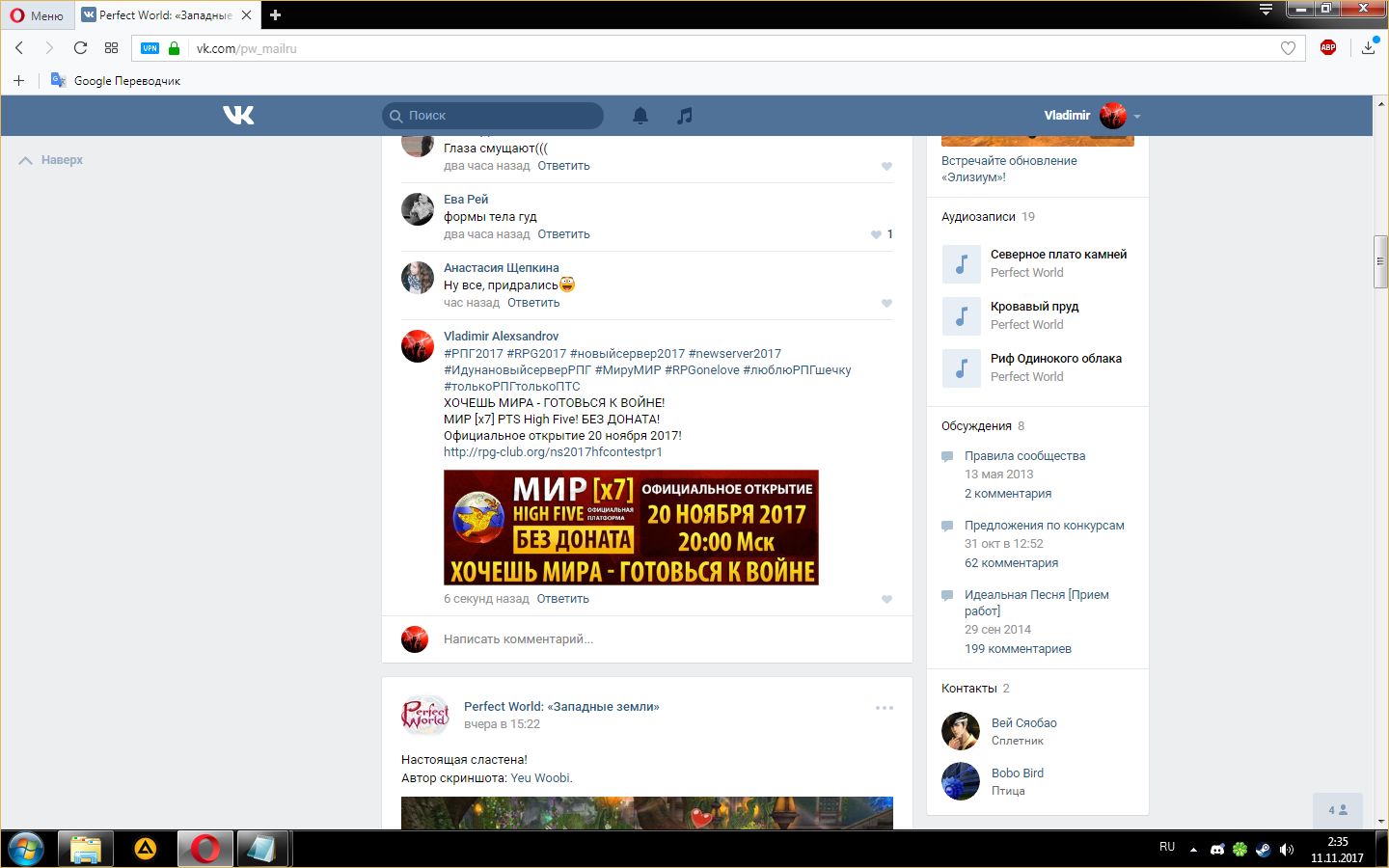Click the discussion icon beside Правила сообщества
Viewport: 1389px width, 868px height.
click(x=947, y=456)
